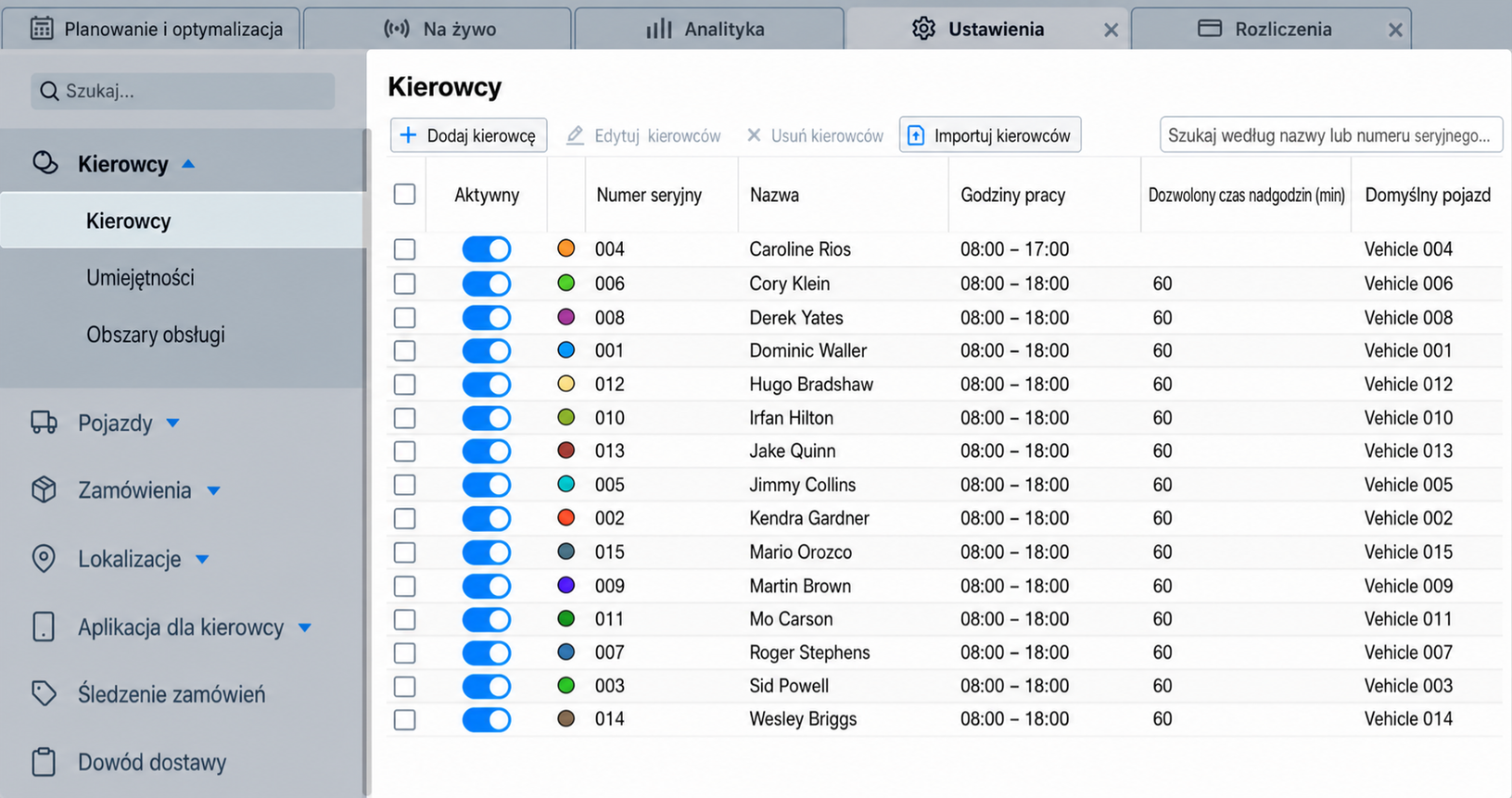This screenshot has height=798, width=1512.
Task: Open Dowód dostawy in sidebar
Action: (152, 762)
